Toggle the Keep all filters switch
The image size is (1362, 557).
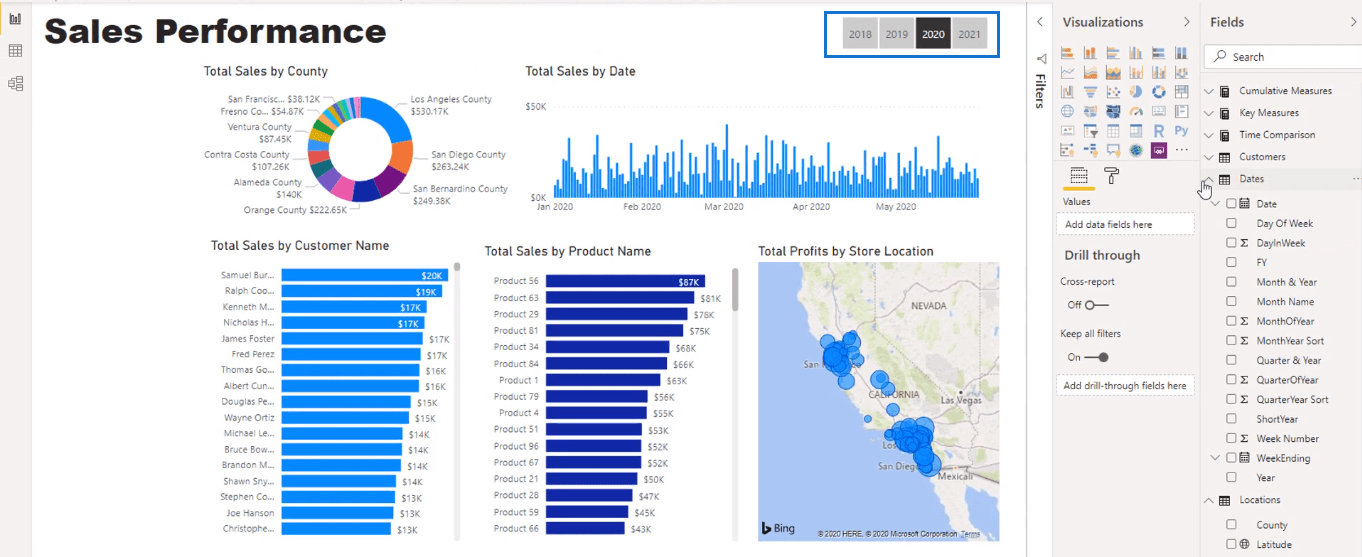pos(1097,357)
